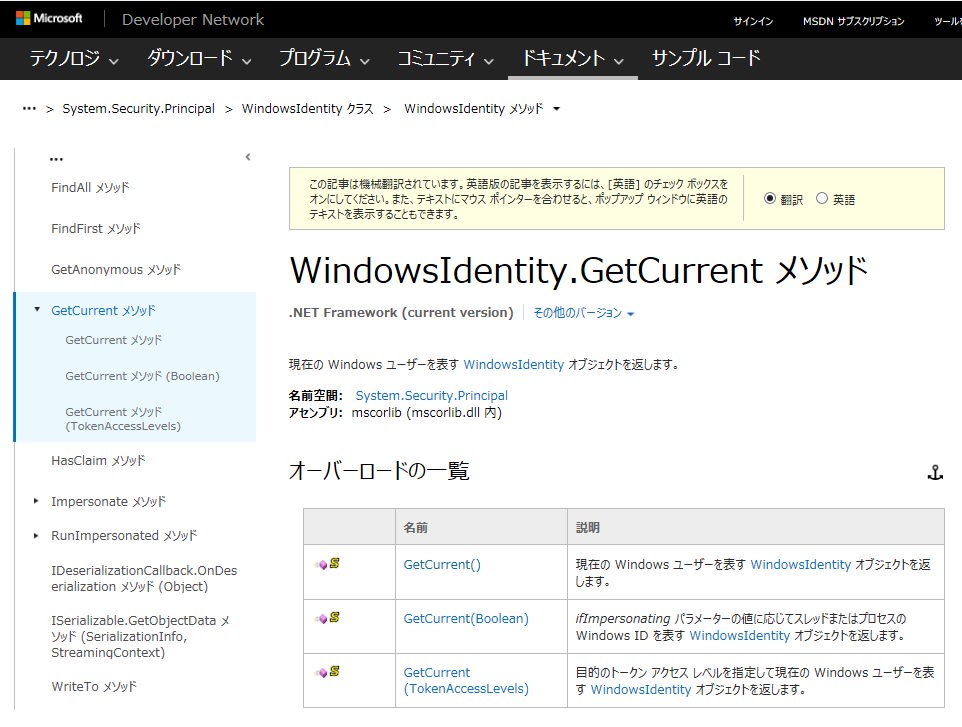The image size is (962, 727).
Task: Select the 翻訳 radio button
Action: (770, 199)
